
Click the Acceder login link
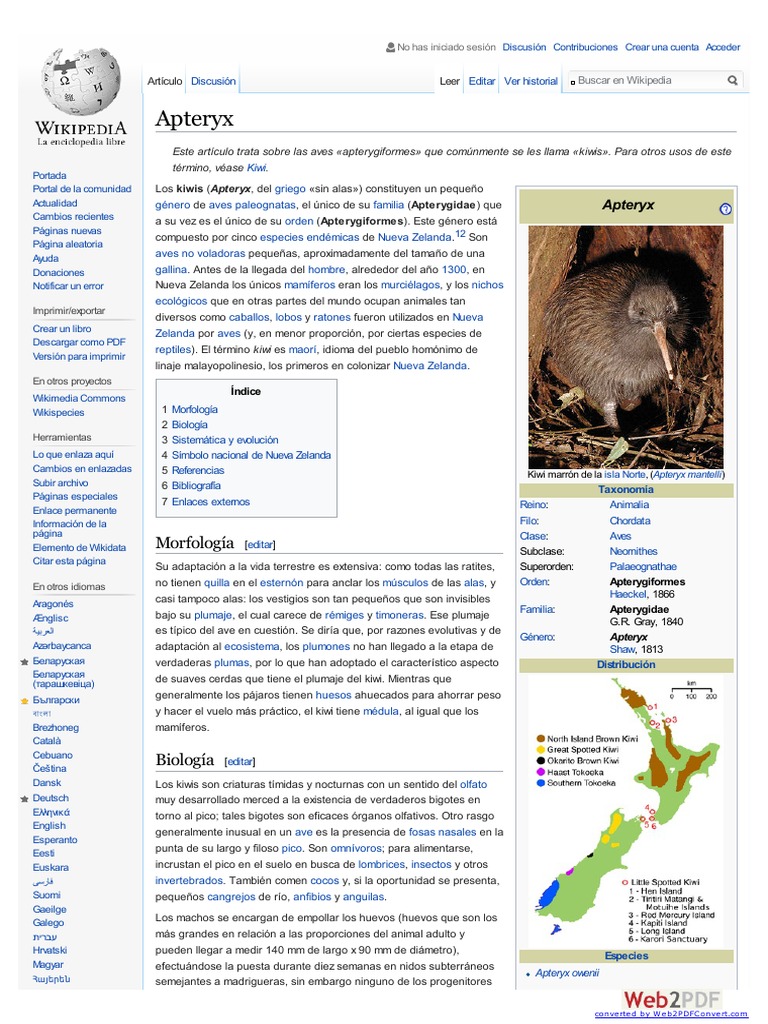723,47
